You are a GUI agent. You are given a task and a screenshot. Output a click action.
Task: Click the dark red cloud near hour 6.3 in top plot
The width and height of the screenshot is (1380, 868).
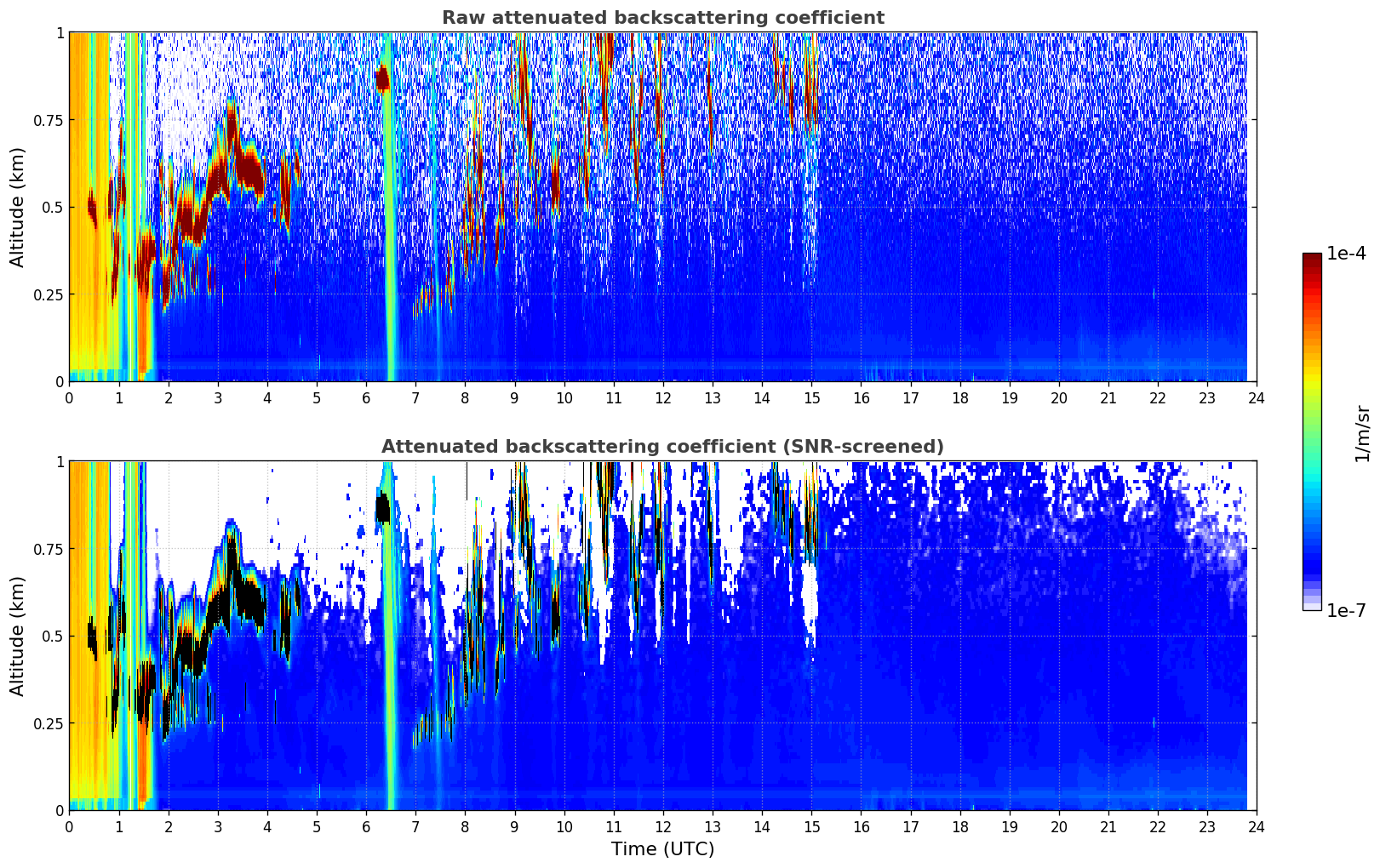pos(382,78)
